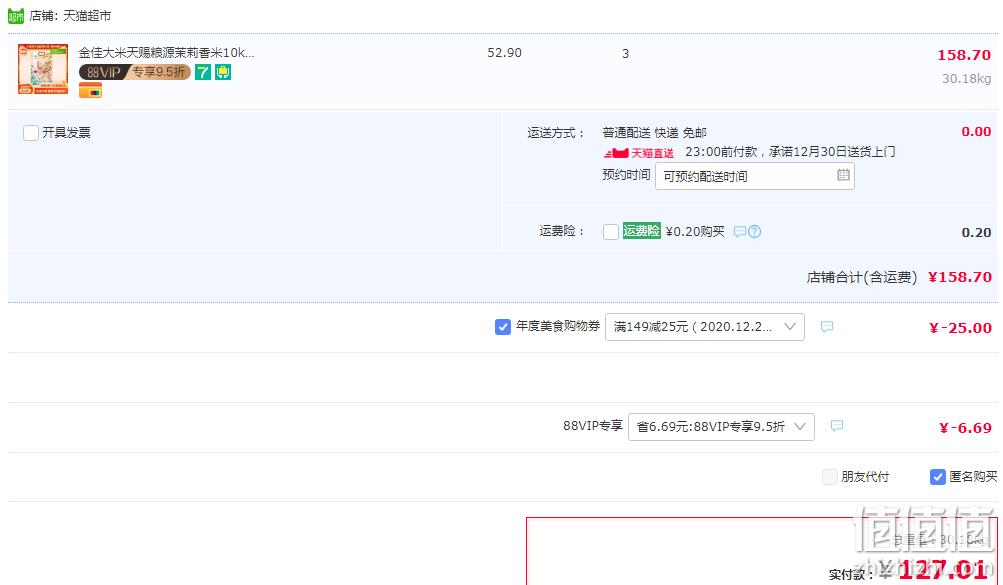Click the Tmall Supermarket store logo icon
Screen dimensions: 1003x585
coord(15,15)
